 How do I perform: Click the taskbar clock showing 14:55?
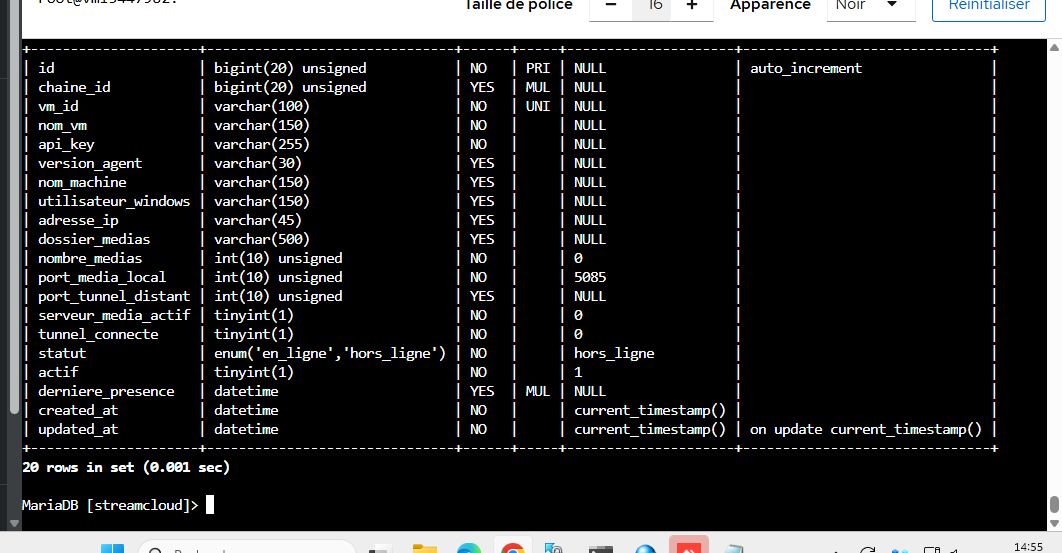click(1028, 547)
